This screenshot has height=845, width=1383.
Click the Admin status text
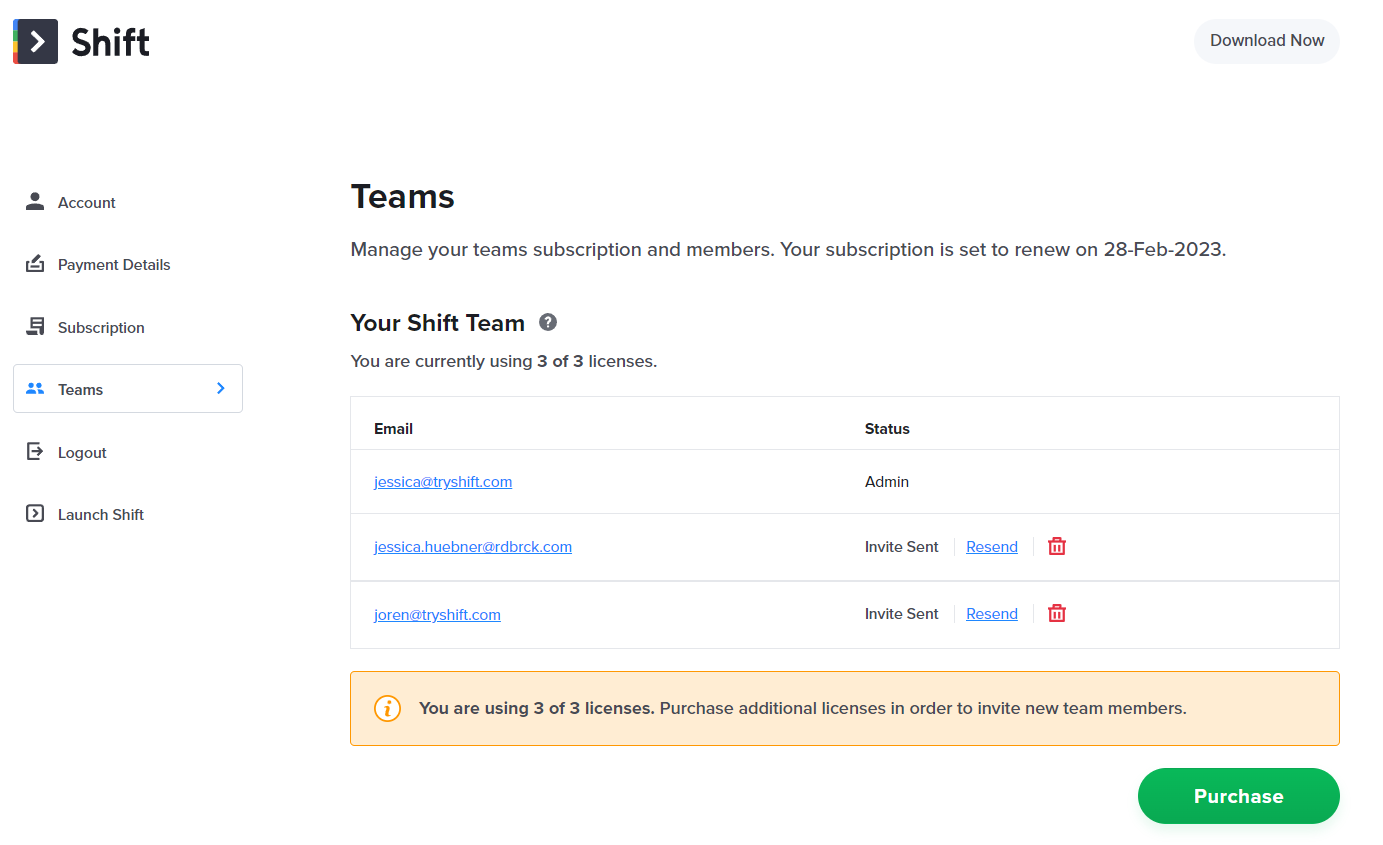pyautogui.click(x=887, y=481)
